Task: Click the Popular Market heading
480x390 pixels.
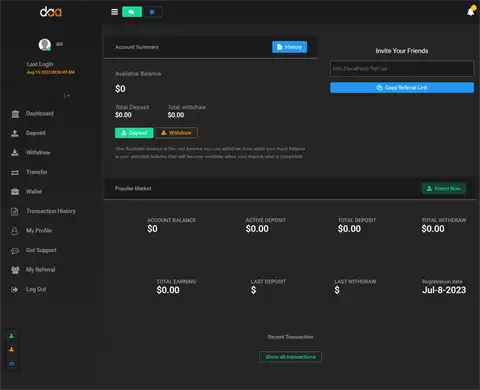Action: (133, 188)
